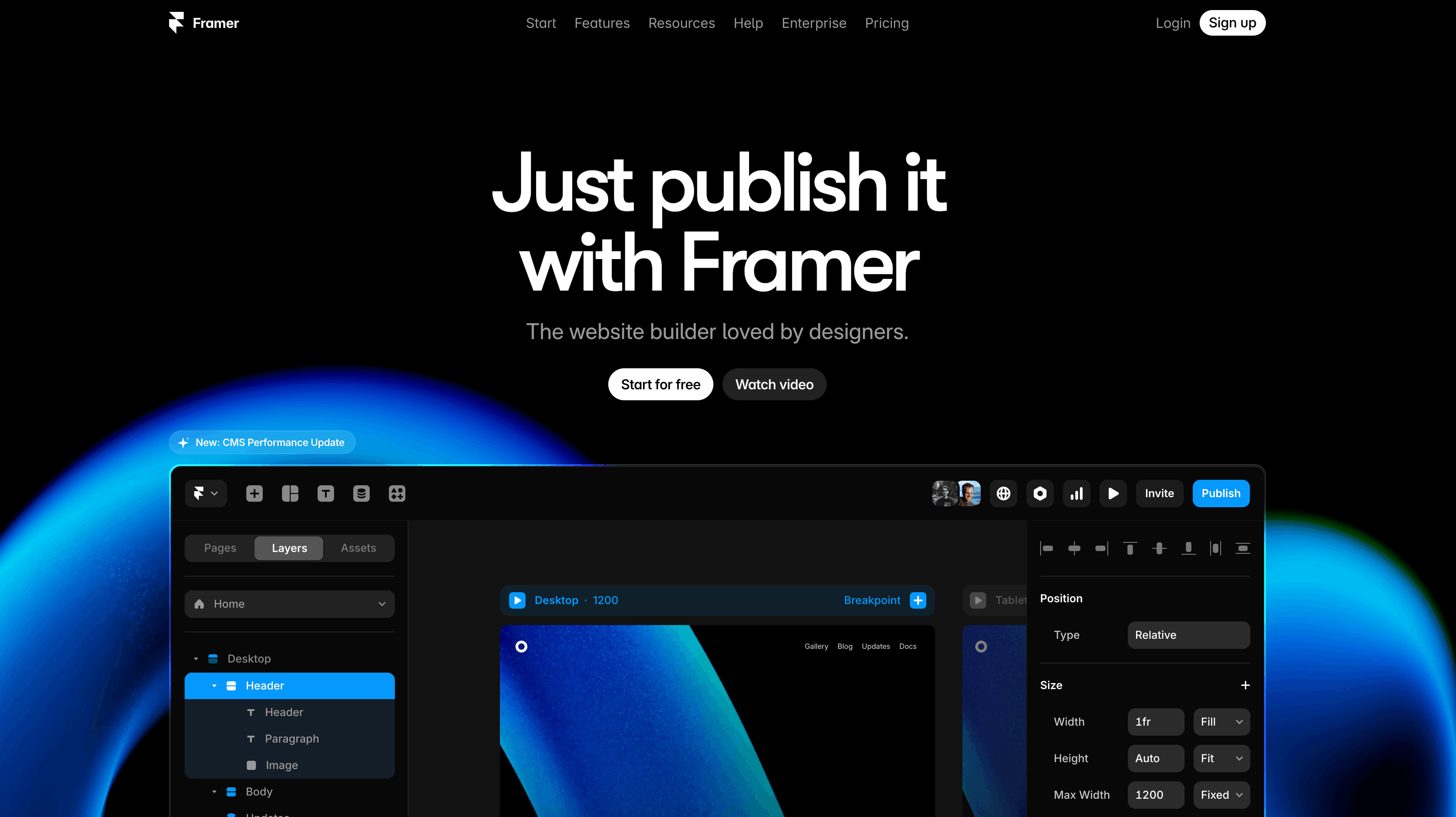Select the Layout grid tool icon
1456x817 pixels.
coord(290,493)
